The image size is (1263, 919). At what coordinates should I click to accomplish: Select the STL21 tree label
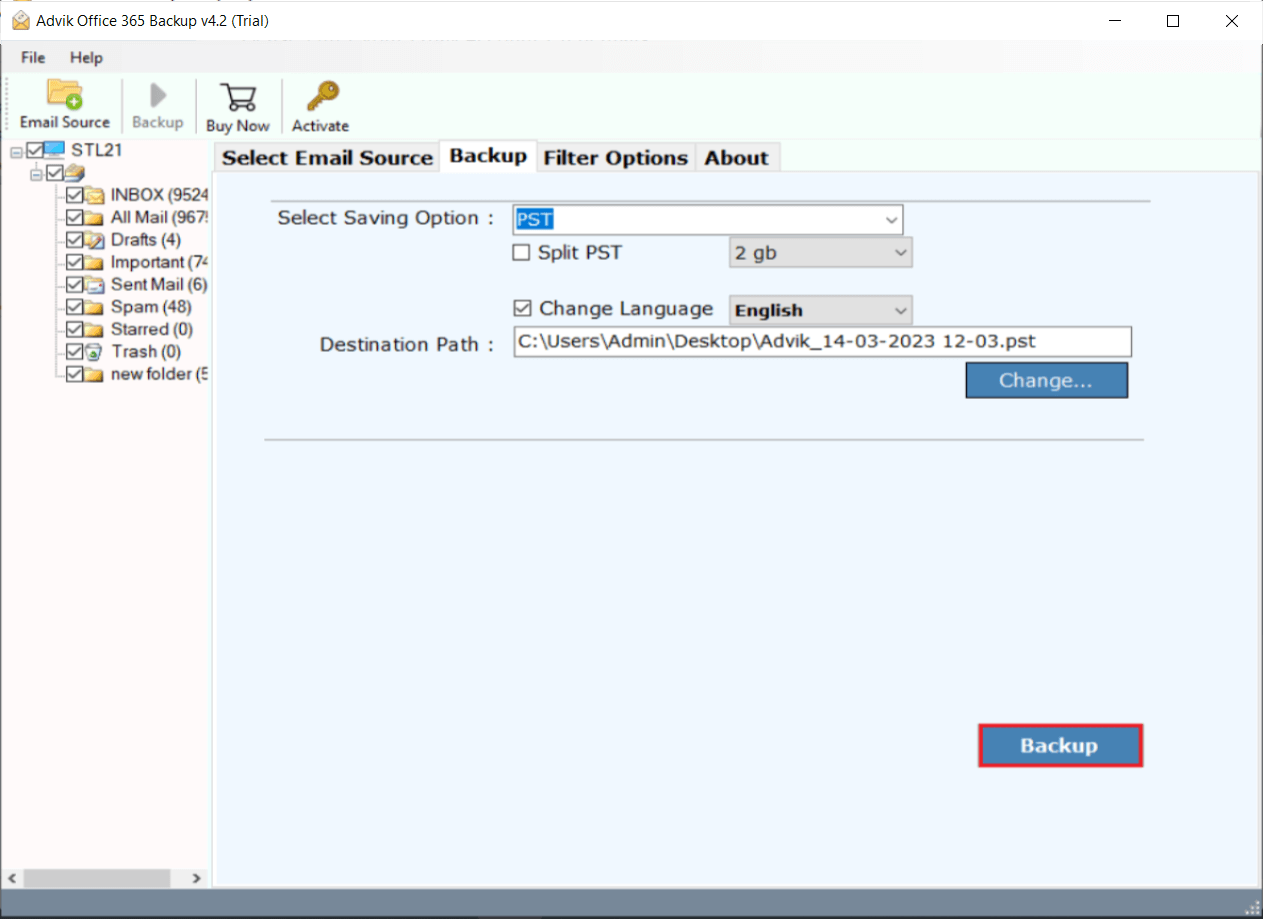96,150
